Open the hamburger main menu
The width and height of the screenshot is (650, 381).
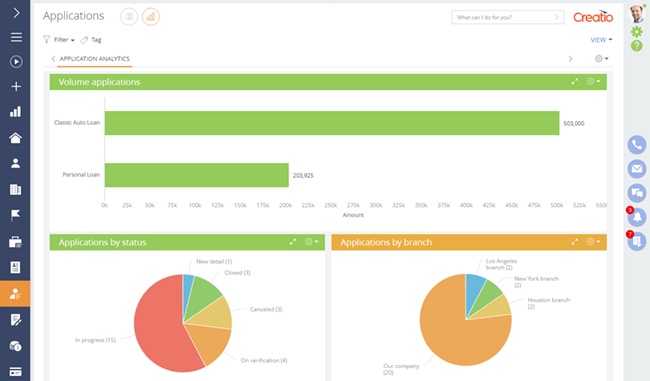pyautogui.click(x=16, y=37)
